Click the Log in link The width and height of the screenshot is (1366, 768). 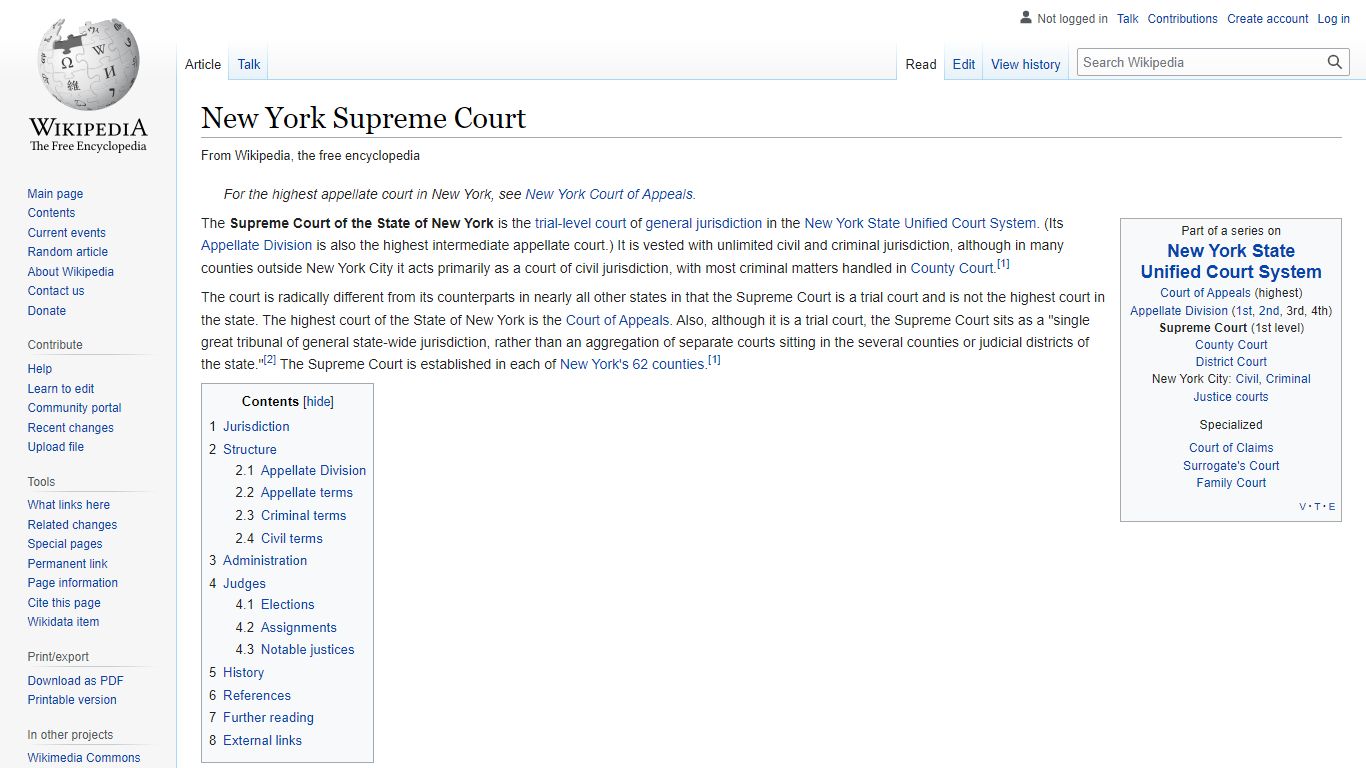(1334, 19)
